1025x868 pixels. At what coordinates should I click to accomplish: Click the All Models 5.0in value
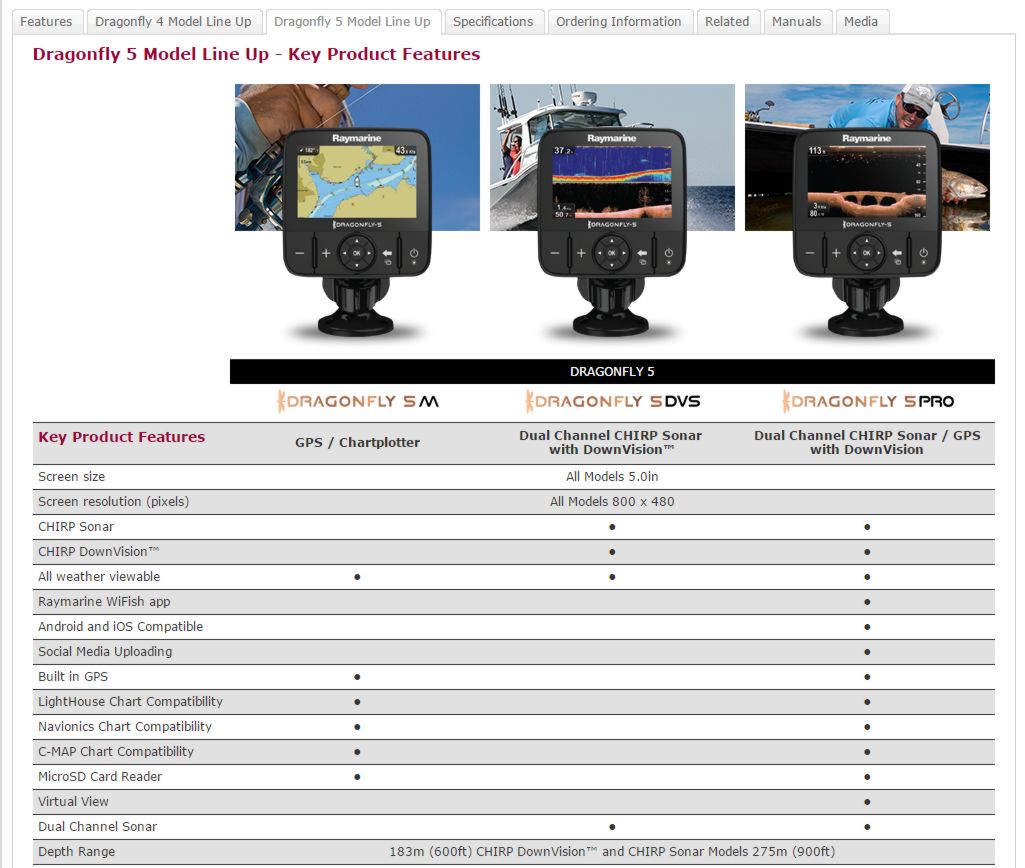coord(612,476)
